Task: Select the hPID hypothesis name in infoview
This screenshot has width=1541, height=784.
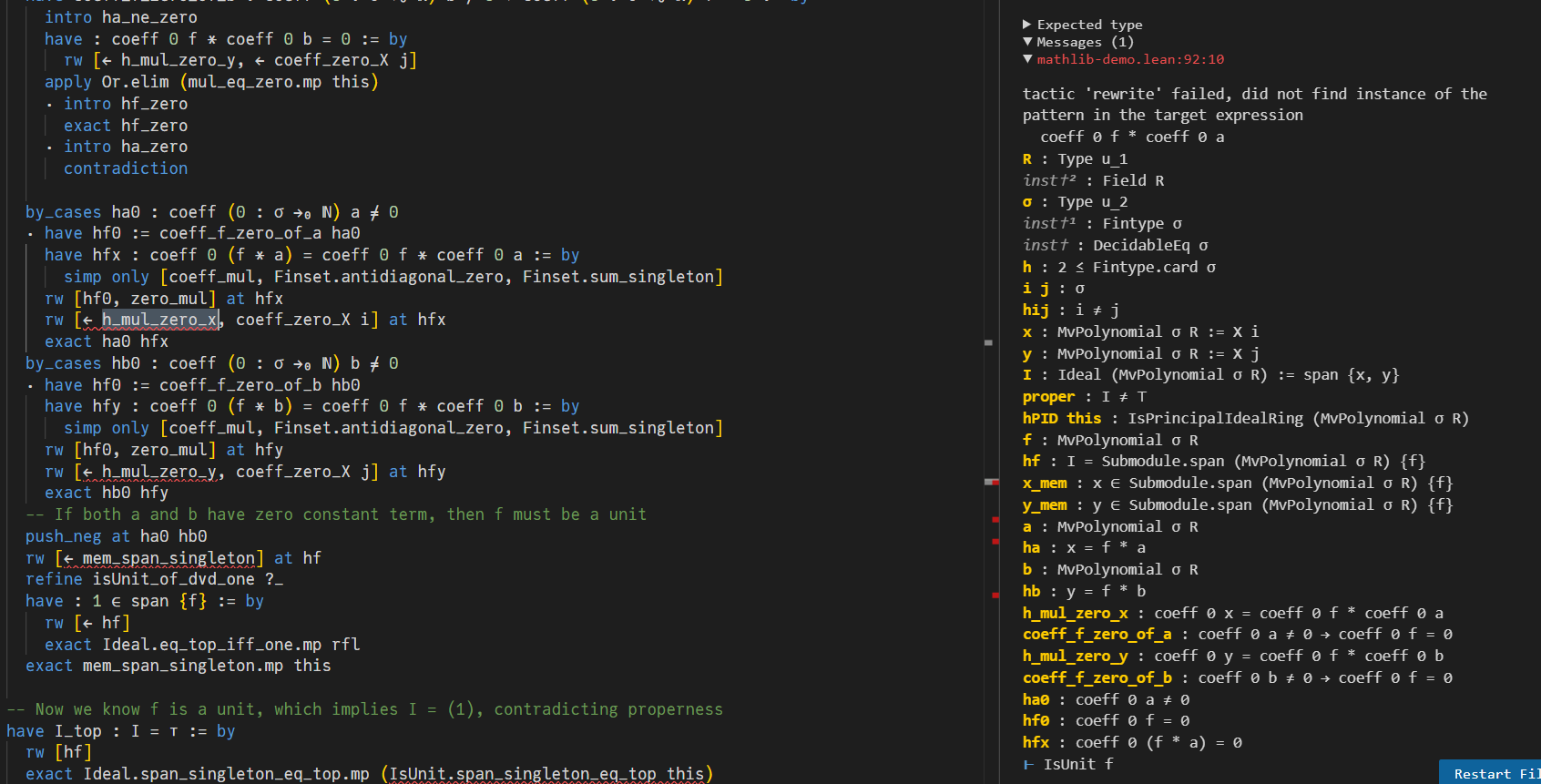Action: coord(1040,418)
